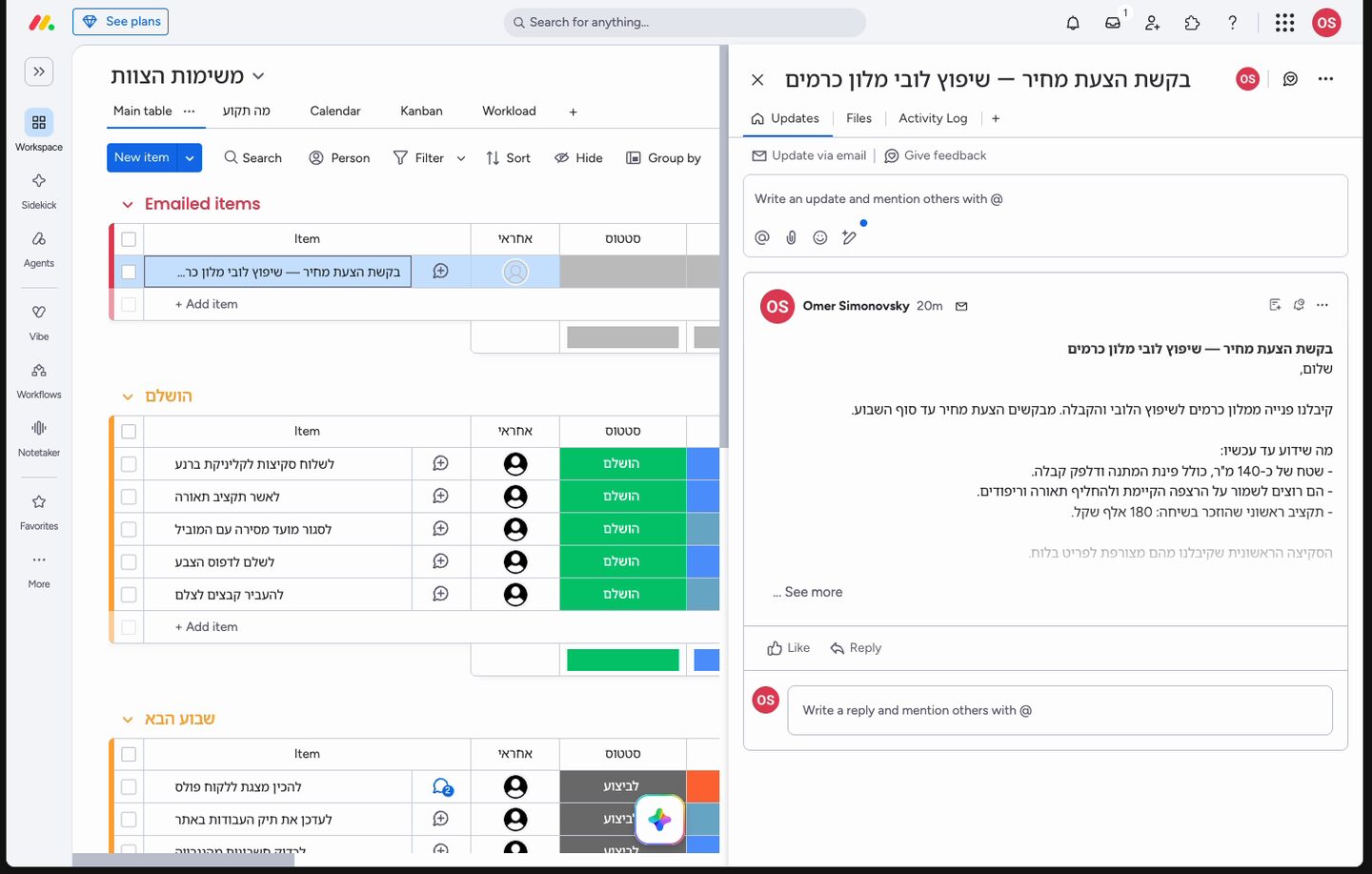Expand the sidebar with double-arrow icon

[39, 71]
